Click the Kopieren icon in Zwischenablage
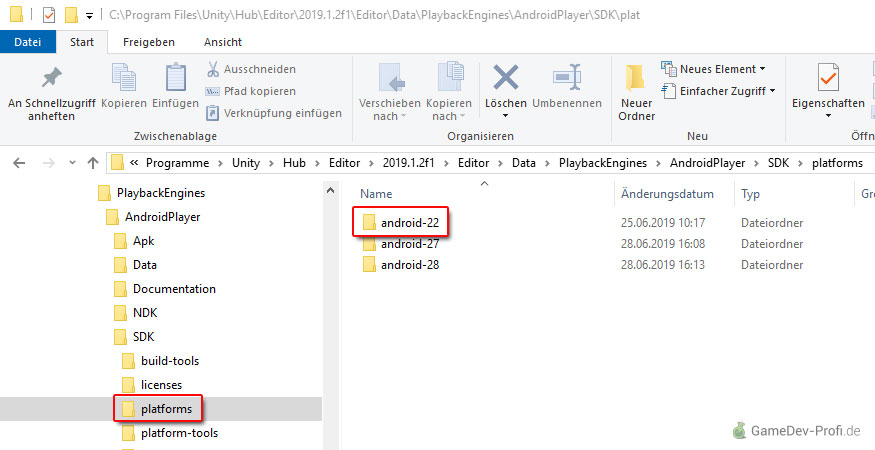Viewport: 875px width, 450px height. tap(124, 78)
